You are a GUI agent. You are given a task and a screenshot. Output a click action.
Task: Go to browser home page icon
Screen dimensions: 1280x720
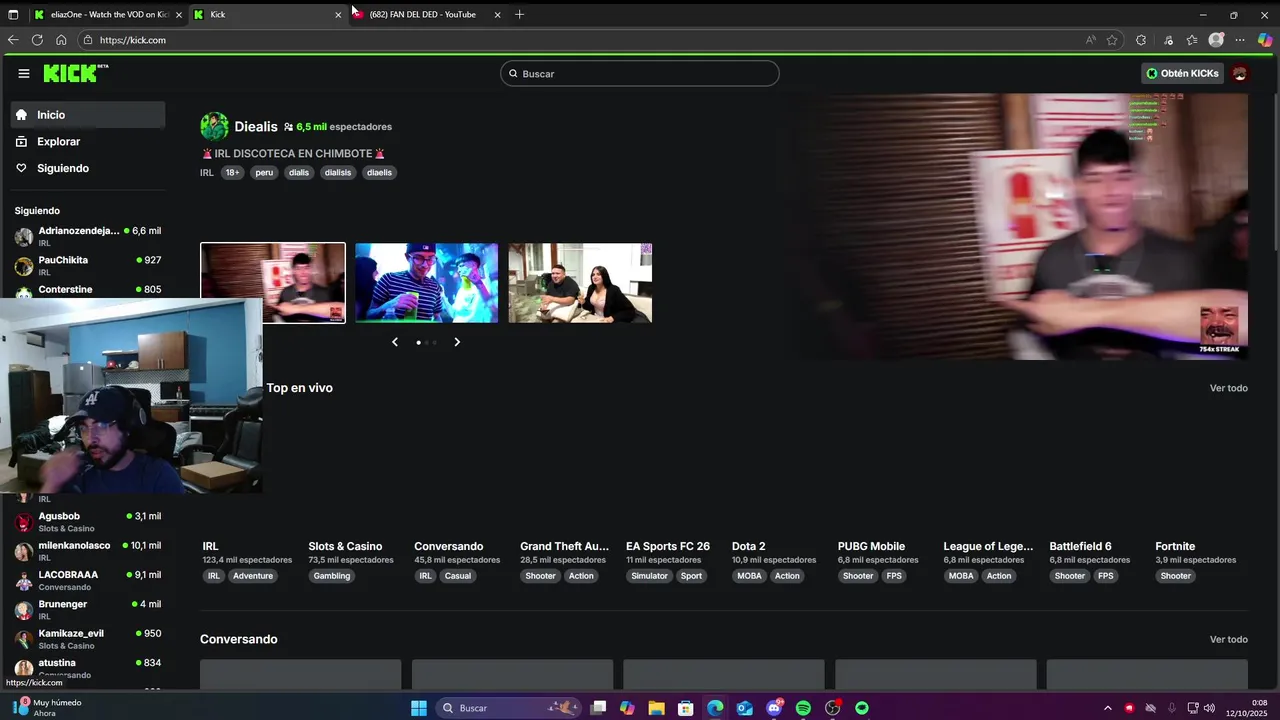point(61,40)
